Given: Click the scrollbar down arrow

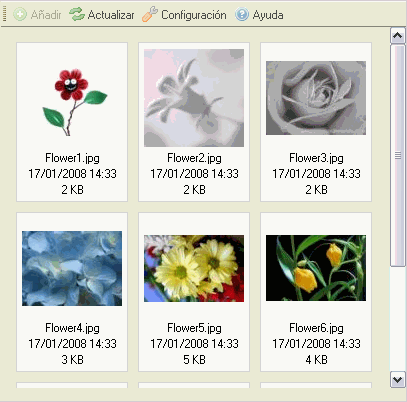Looking at the screenshot, I should (x=397, y=380).
